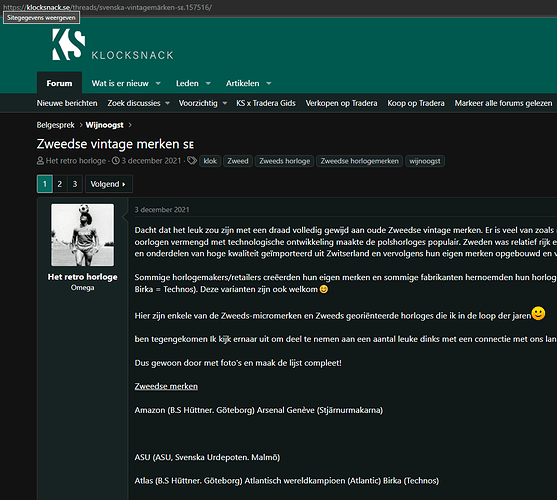Open KS x Tradera Gids link
Image resolution: width=557 pixels, height=500 pixels.
266,103
